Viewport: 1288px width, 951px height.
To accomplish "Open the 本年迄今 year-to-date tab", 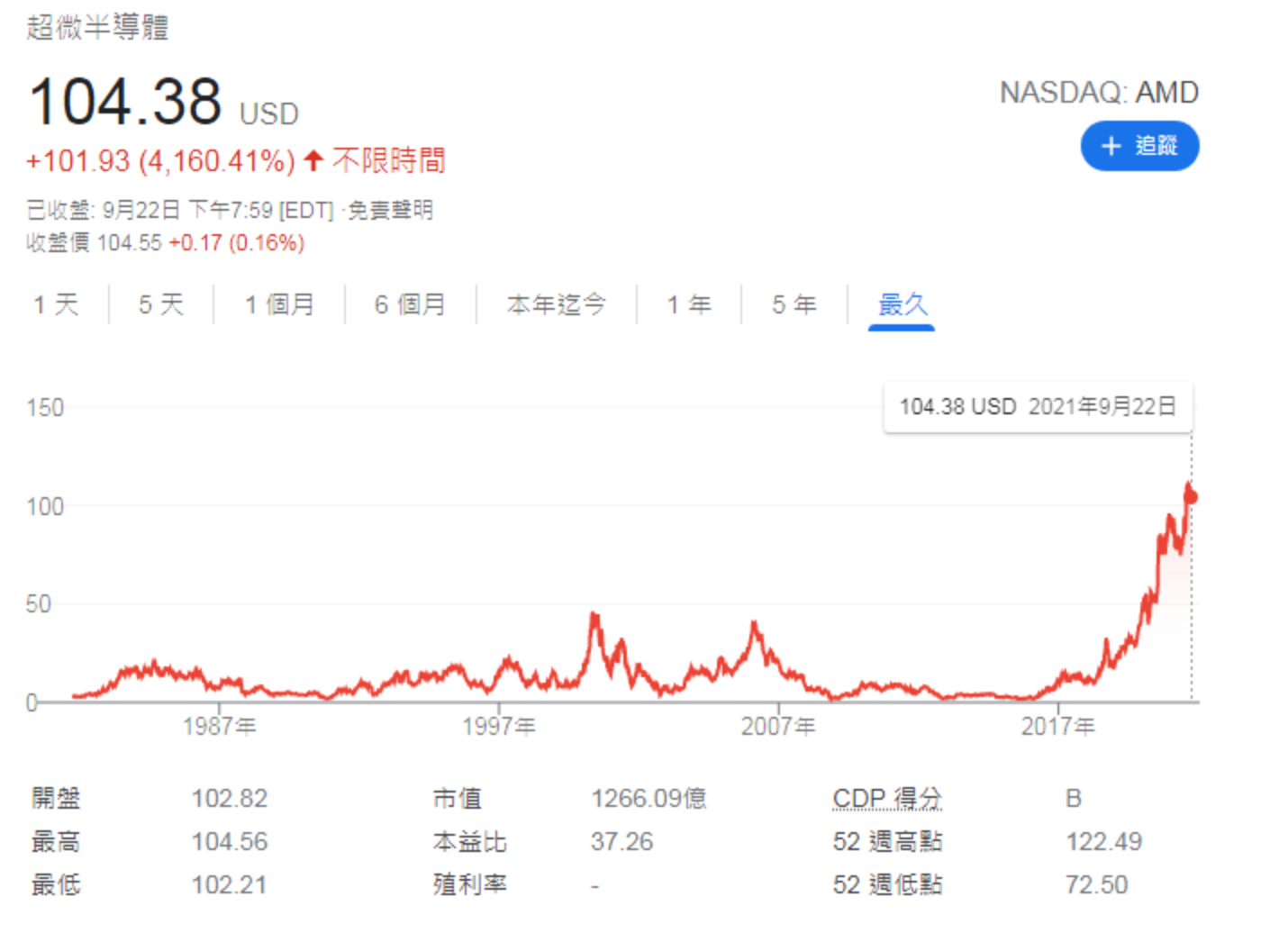I will [556, 304].
